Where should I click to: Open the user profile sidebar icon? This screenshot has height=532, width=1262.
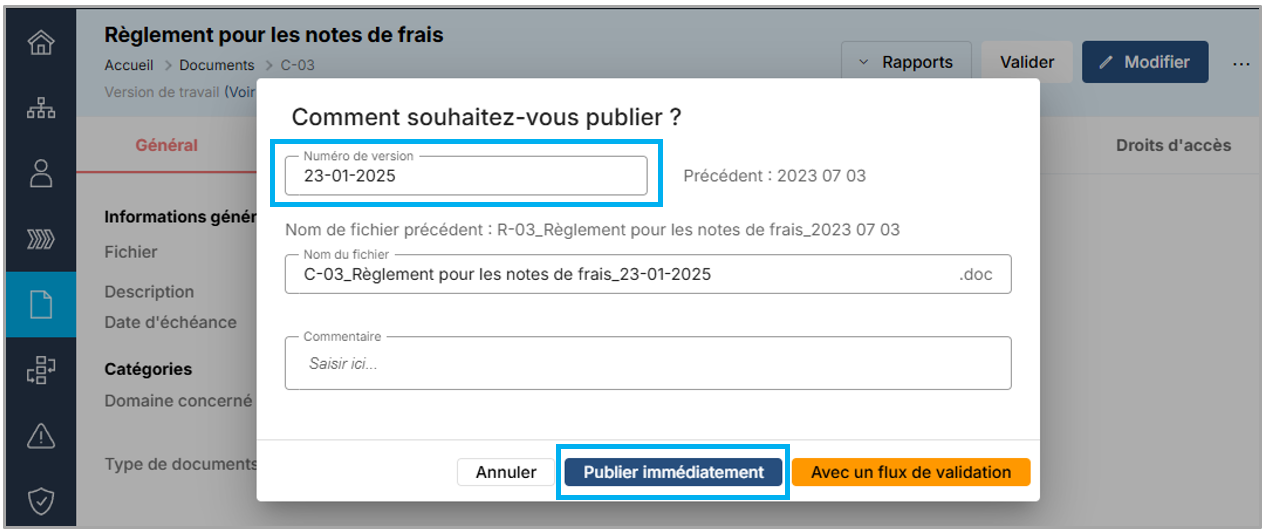tap(41, 173)
